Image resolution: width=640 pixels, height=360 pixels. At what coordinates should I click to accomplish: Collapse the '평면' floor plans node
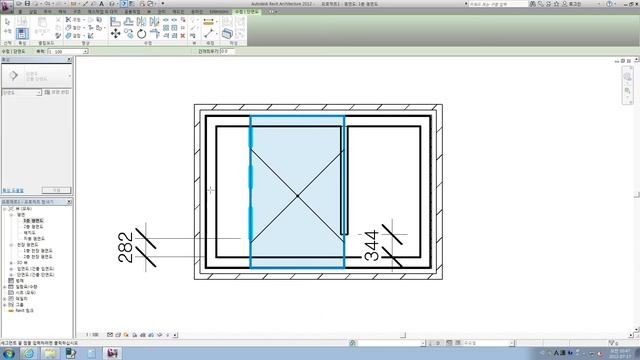(11, 215)
